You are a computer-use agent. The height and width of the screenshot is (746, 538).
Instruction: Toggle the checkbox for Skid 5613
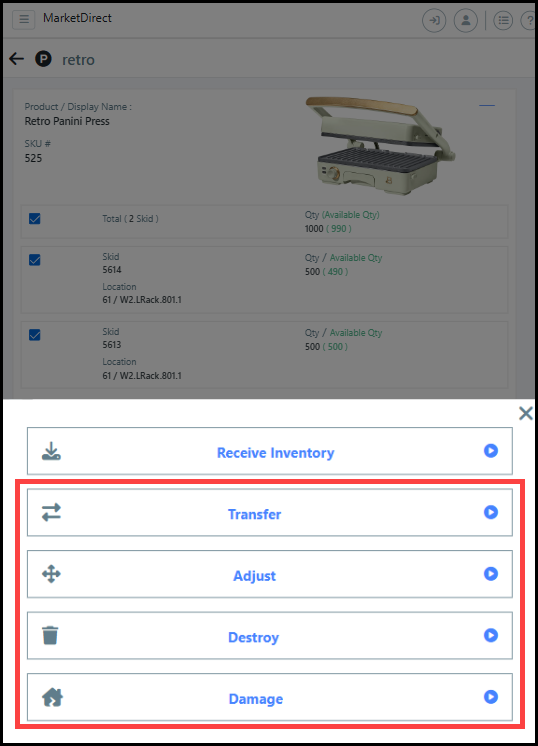tap(35, 335)
